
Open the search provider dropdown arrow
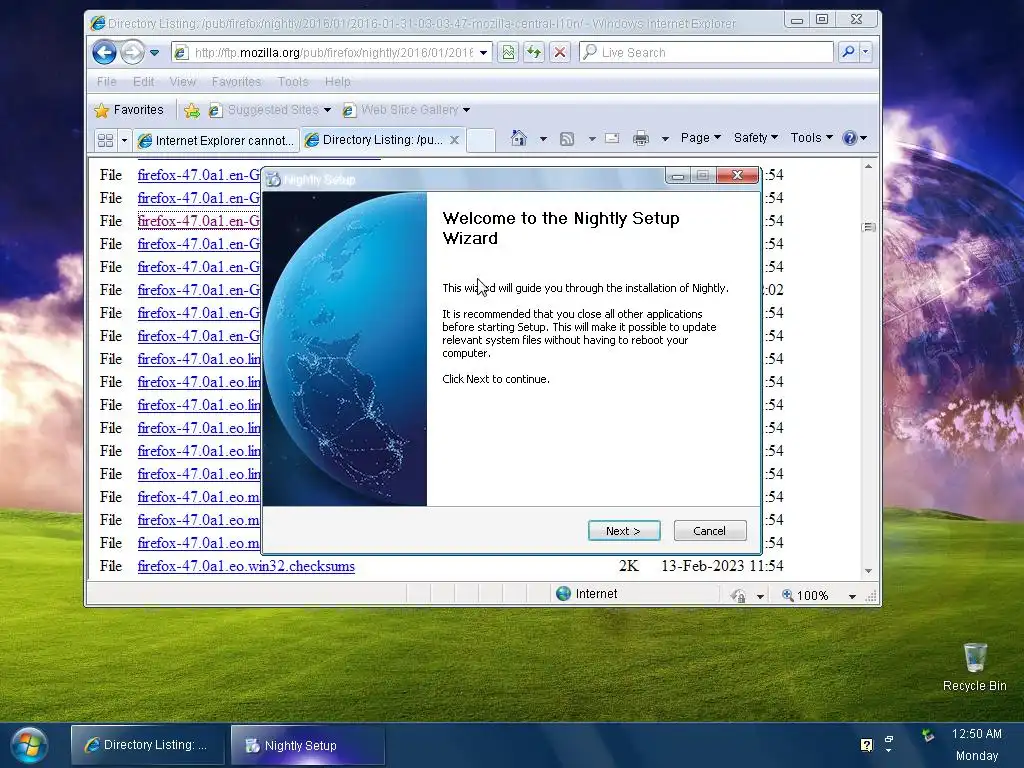click(866, 52)
